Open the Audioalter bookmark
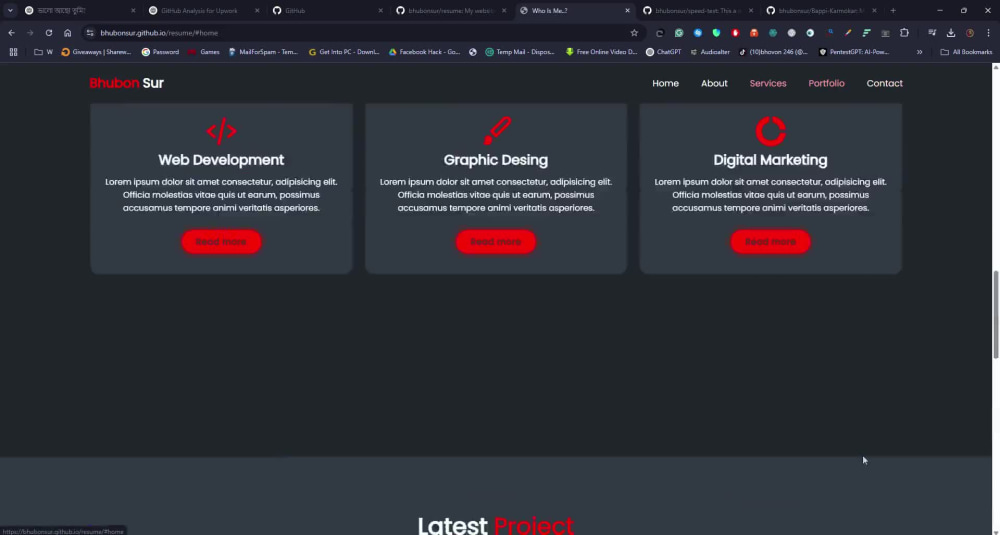The height and width of the screenshot is (535, 1000). coord(710,52)
